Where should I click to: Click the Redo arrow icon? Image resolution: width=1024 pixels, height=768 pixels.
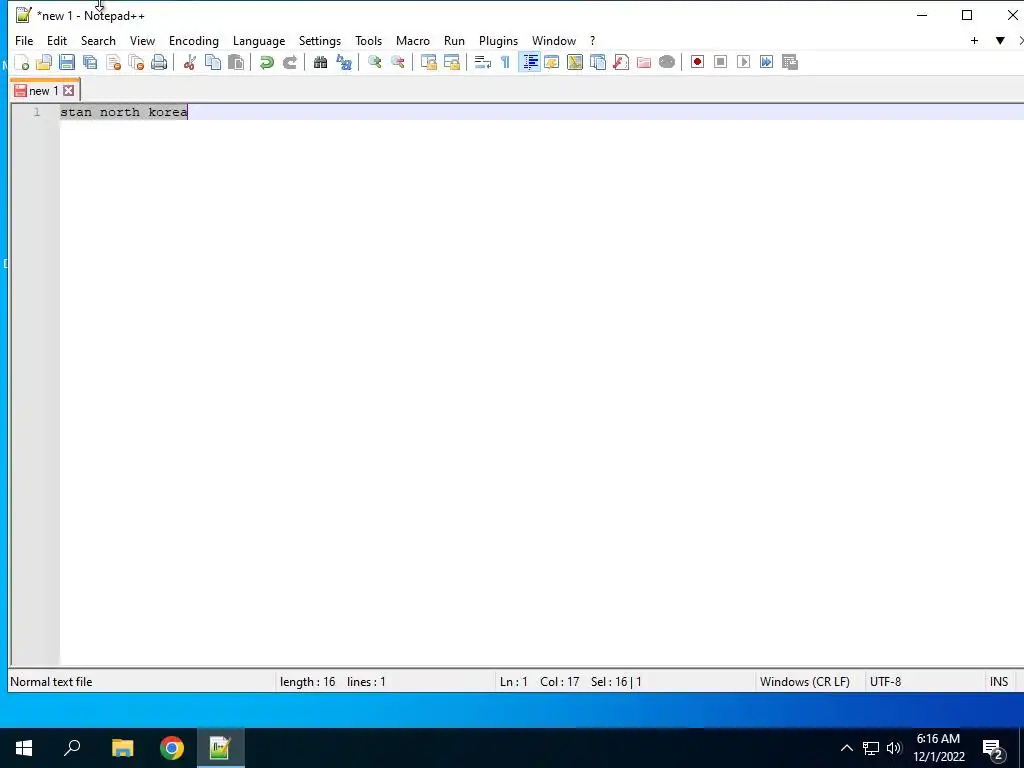point(289,62)
